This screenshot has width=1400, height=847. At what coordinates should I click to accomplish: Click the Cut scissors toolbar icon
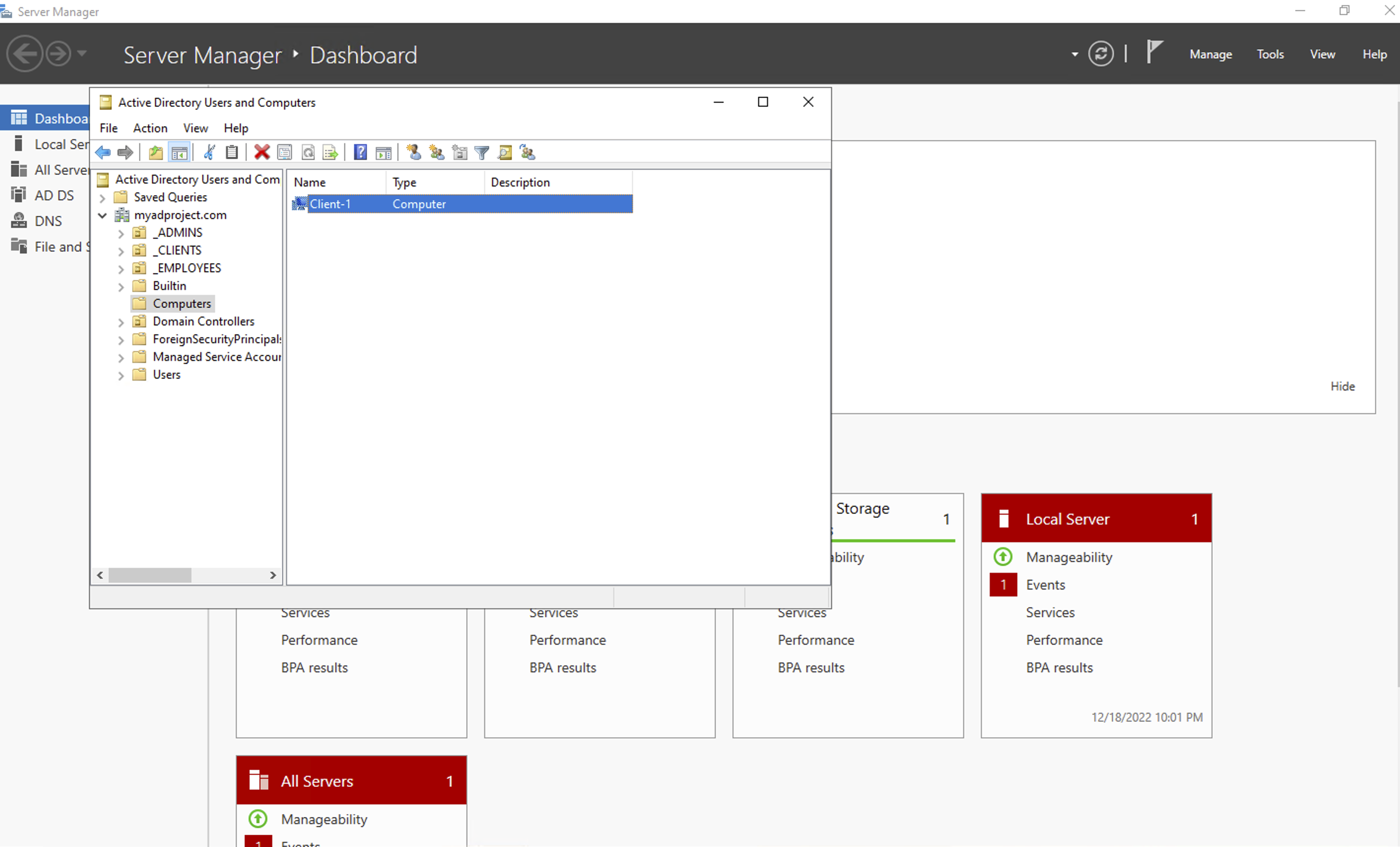[209, 152]
